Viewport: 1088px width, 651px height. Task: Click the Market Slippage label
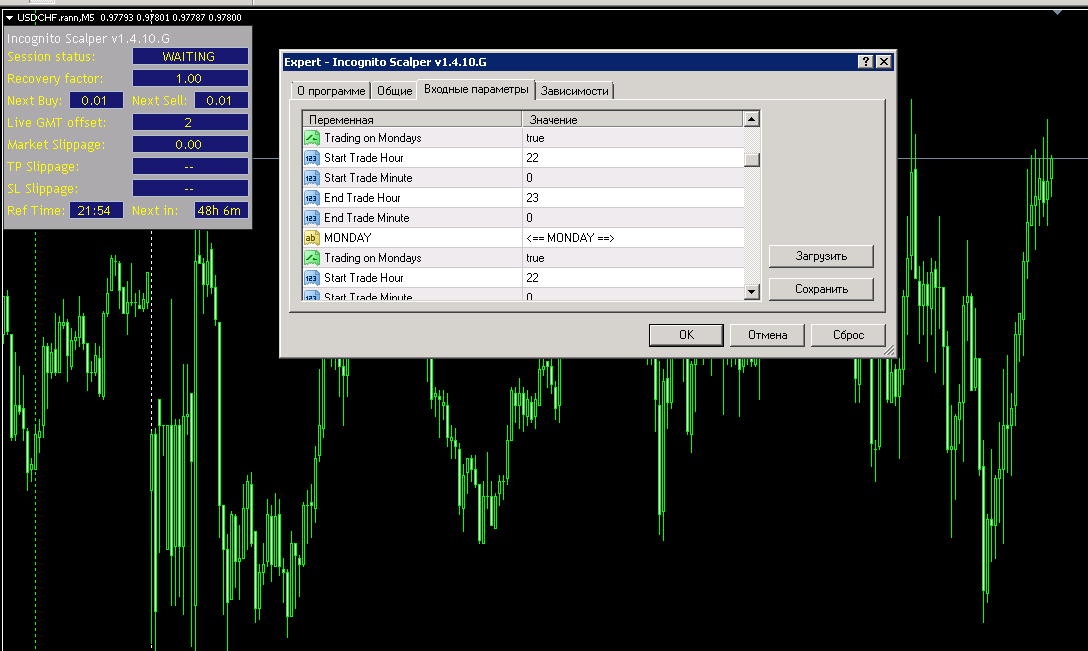pyautogui.click(x=56, y=144)
